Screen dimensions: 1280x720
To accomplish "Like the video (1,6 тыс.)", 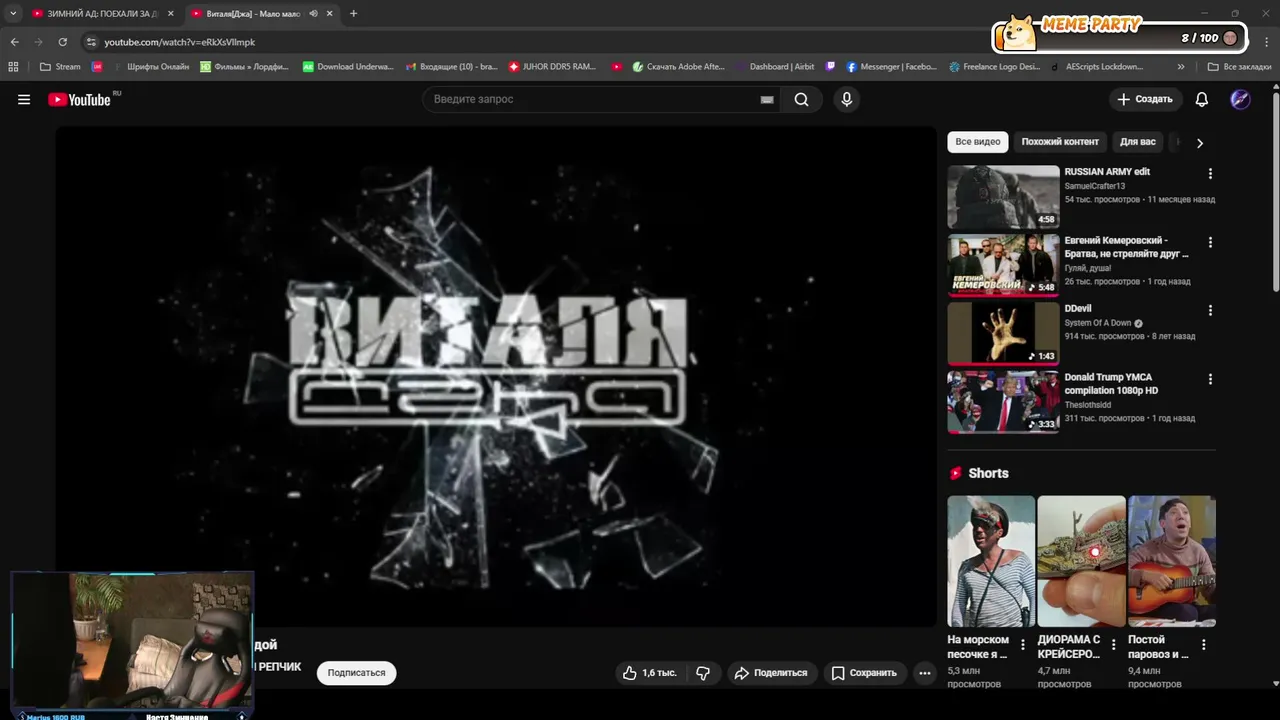I will (649, 673).
